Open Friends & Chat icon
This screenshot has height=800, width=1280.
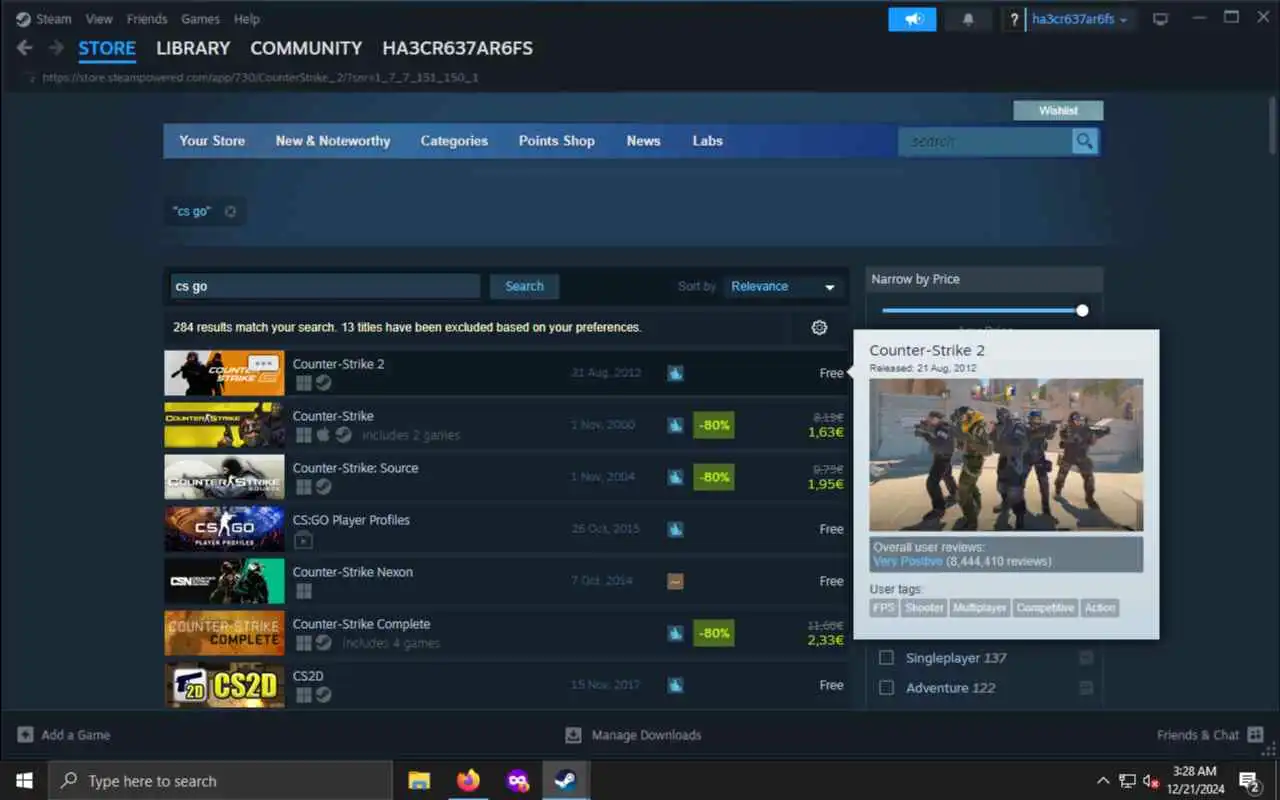pyautogui.click(x=1254, y=735)
